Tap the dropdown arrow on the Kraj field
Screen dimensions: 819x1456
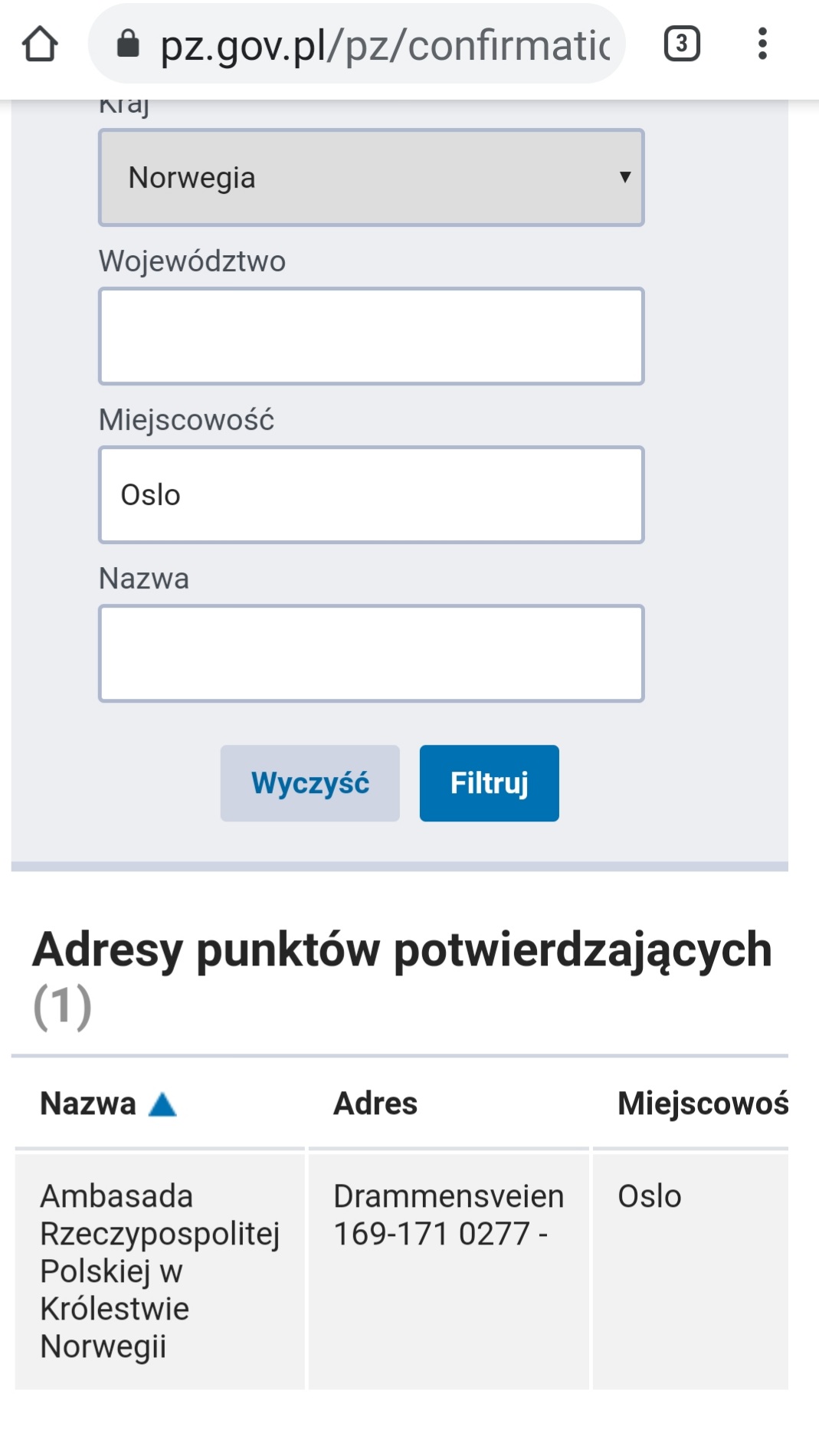624,177
